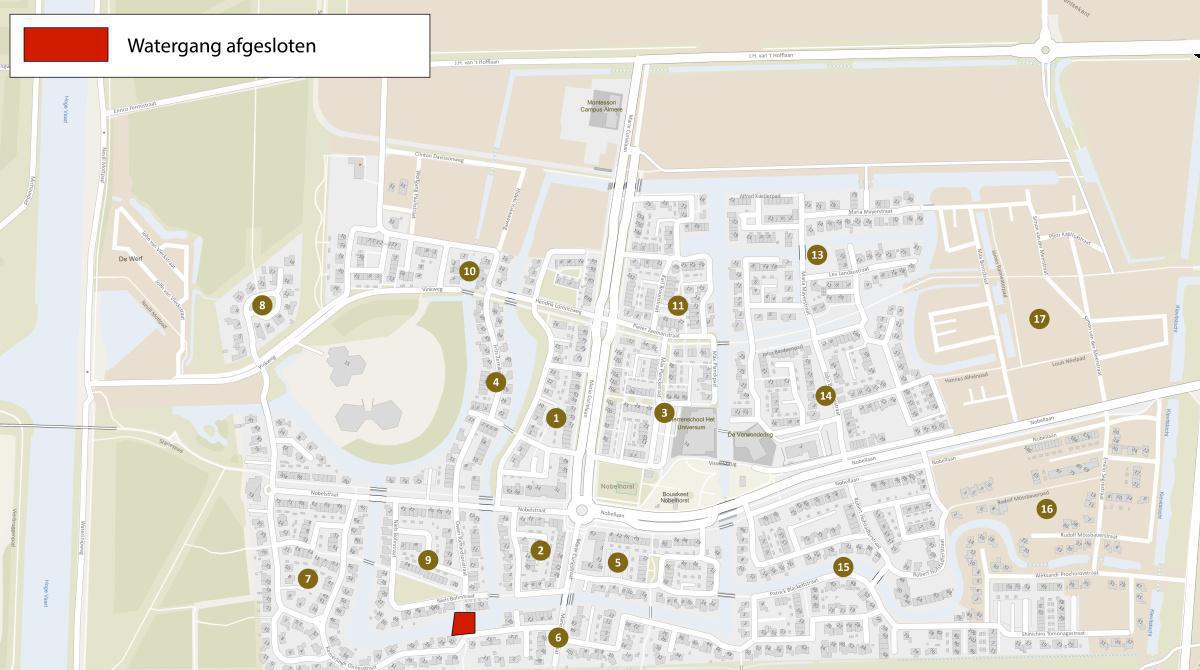Click numbered marker 1 on the map
Screen dimensions: 1200x670
coord(556,418)
